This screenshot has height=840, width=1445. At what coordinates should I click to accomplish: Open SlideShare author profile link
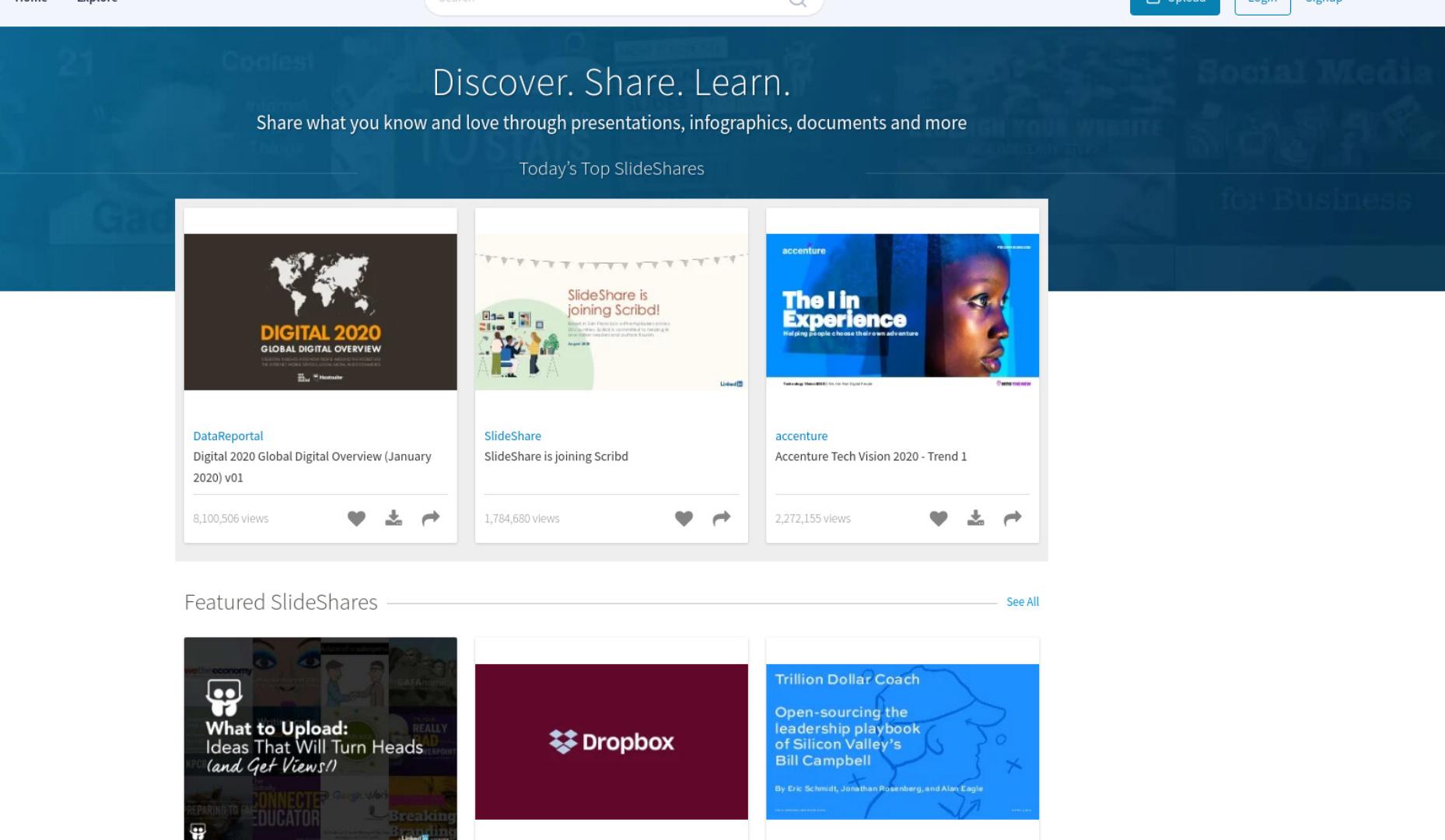coord(513,436)
